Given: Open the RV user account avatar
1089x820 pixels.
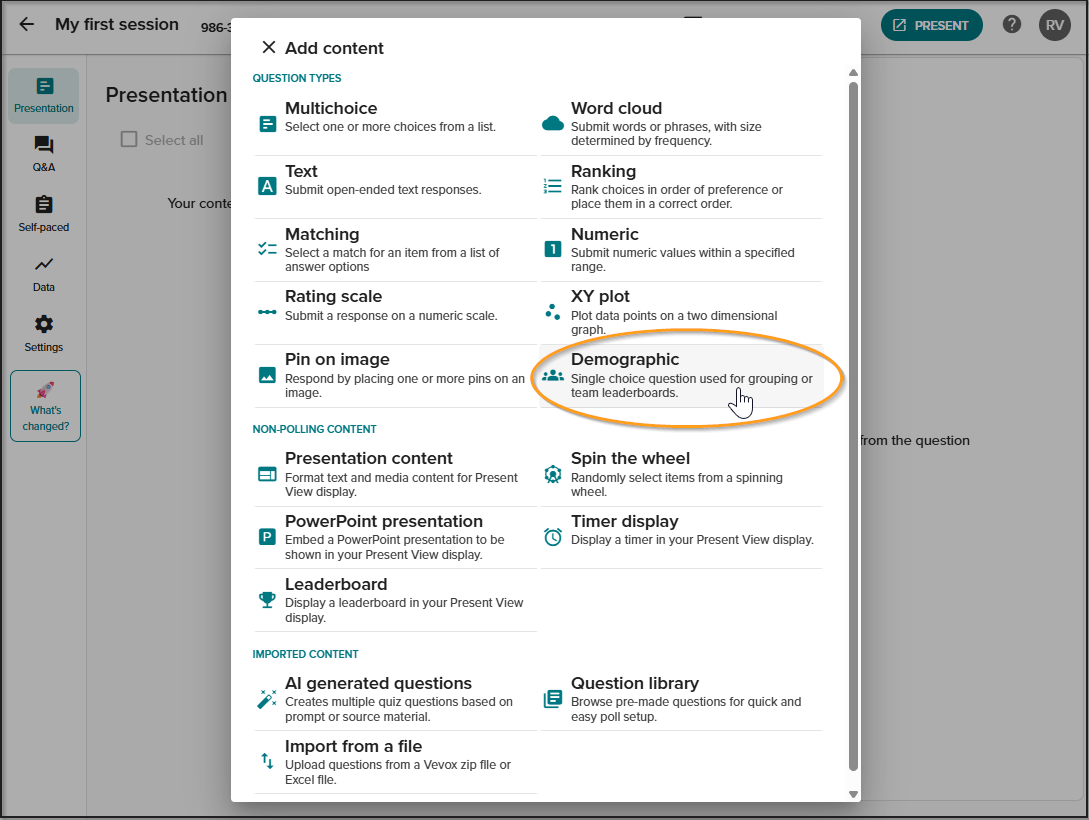Looking at the screenshot, I should (1054, 25).
